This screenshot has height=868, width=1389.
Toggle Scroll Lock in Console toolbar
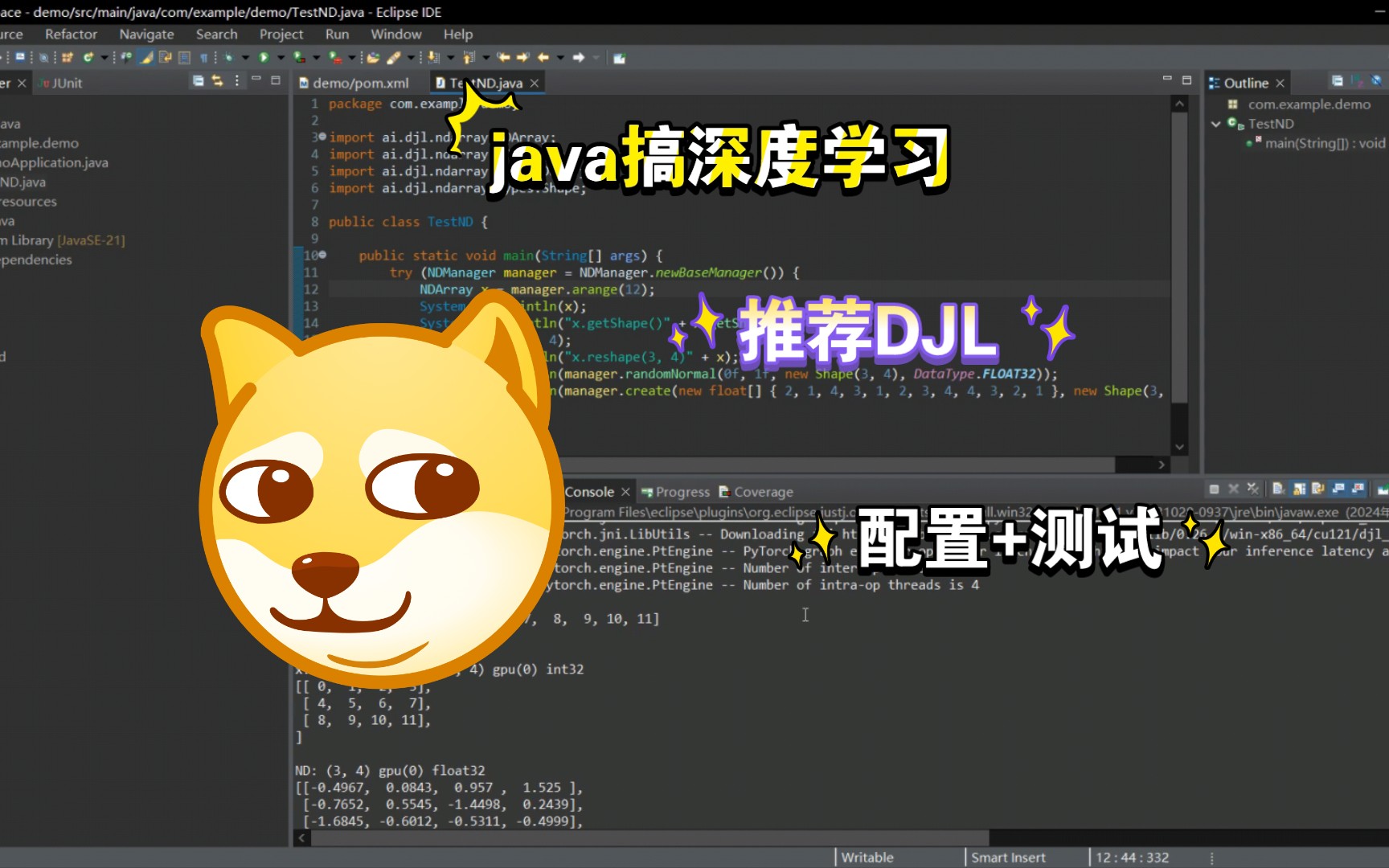coord(1298,489)
